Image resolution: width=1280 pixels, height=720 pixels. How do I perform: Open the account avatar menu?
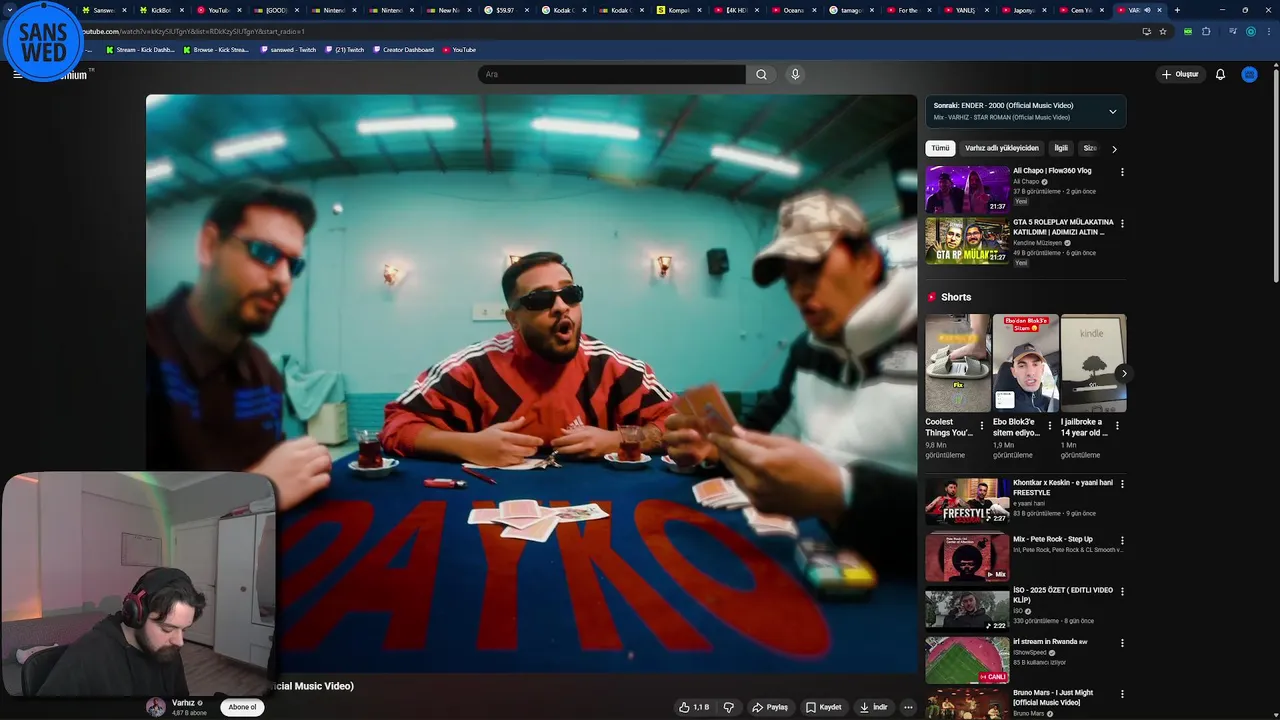[x=1249, y=74]
